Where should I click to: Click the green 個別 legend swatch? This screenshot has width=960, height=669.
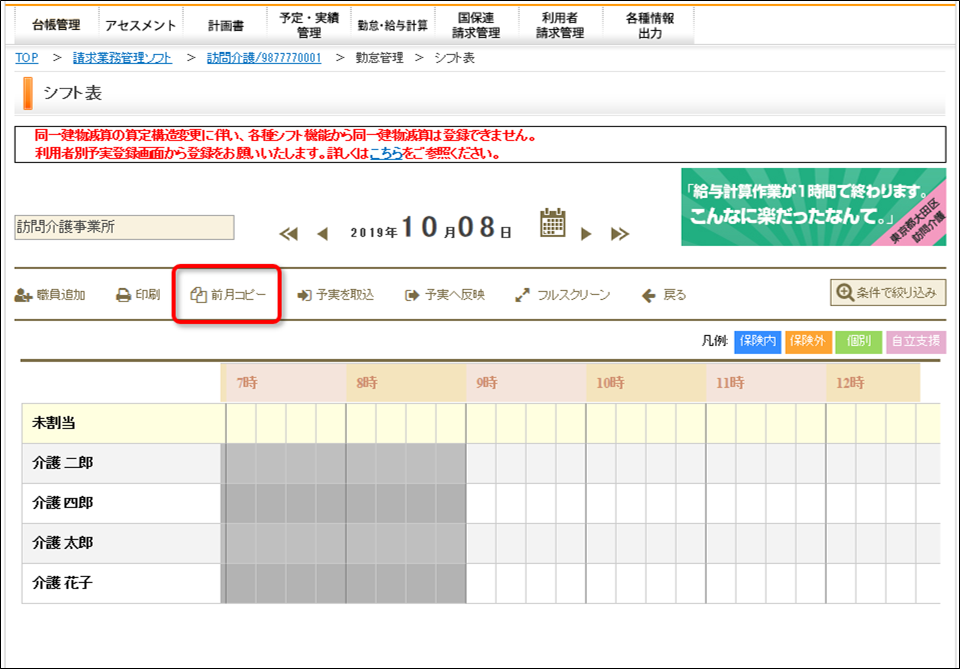pos(858,342)
